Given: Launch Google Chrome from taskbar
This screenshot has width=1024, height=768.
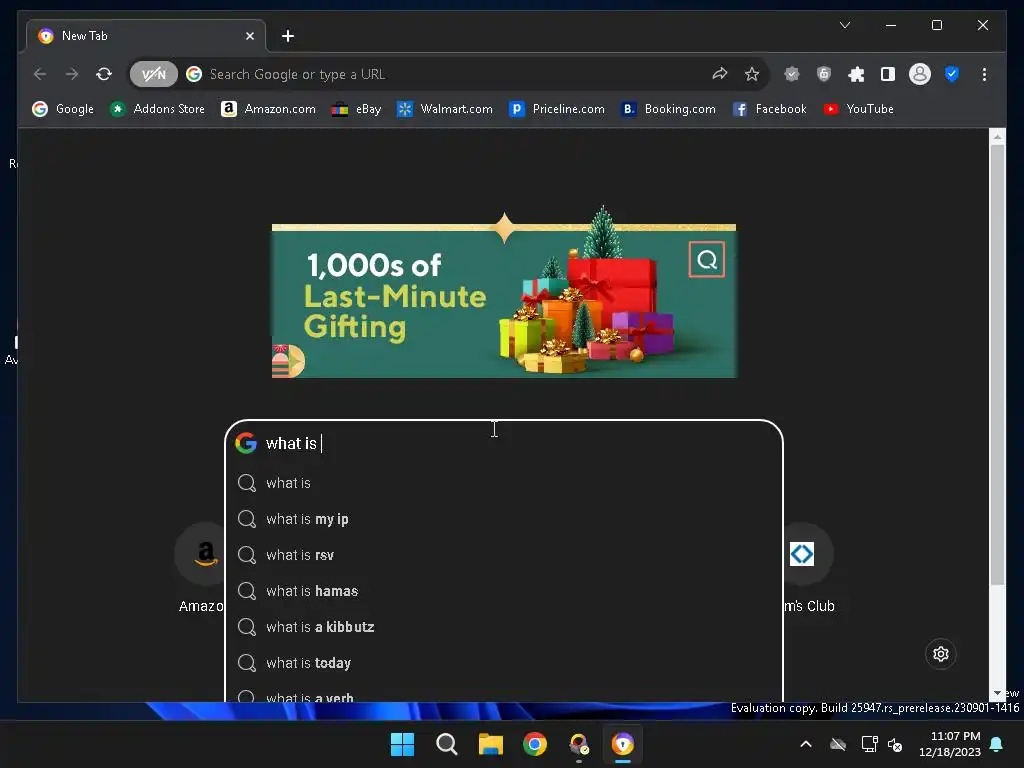Looking at the screenshot, I should coord(535,744).
